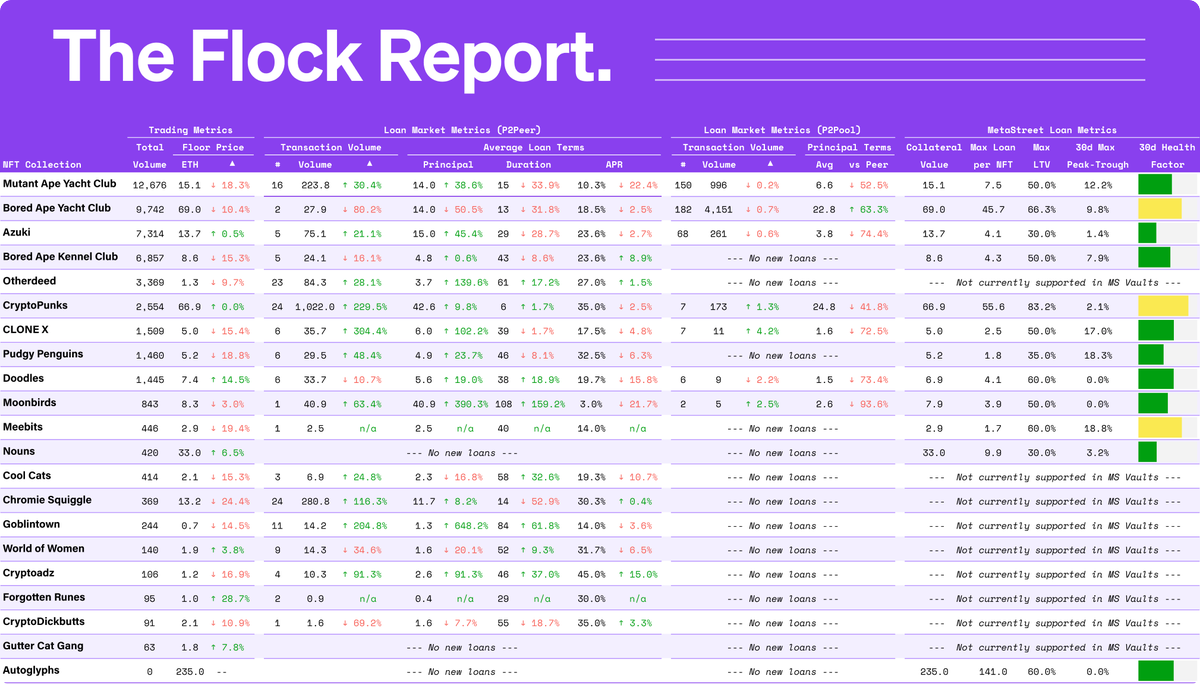Select the CLONE X collection name

coord(27,330)
